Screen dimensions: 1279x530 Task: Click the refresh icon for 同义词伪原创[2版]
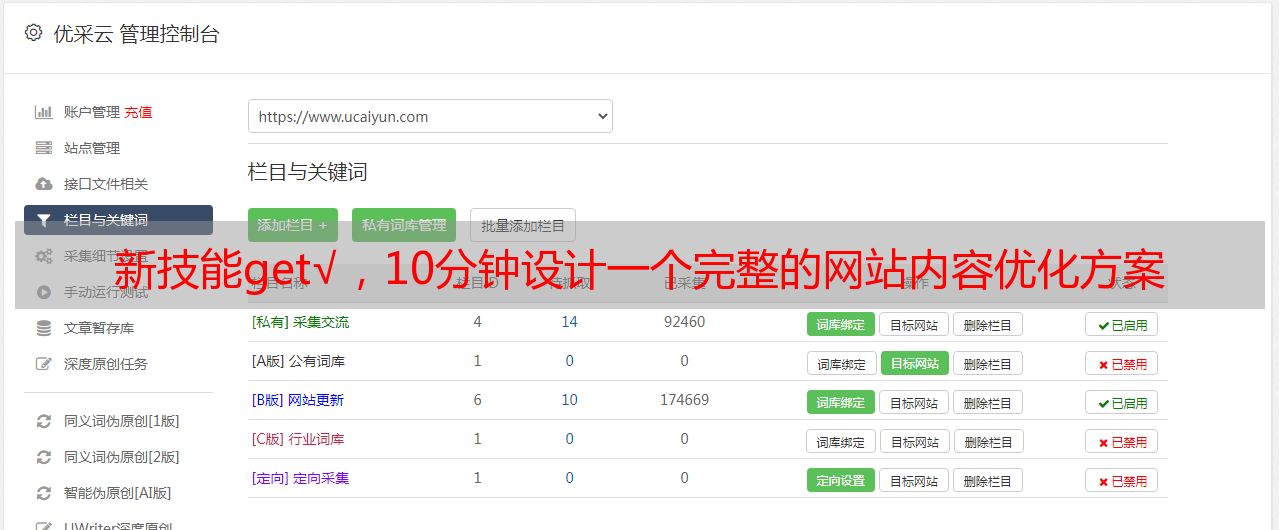click(43, 457)
